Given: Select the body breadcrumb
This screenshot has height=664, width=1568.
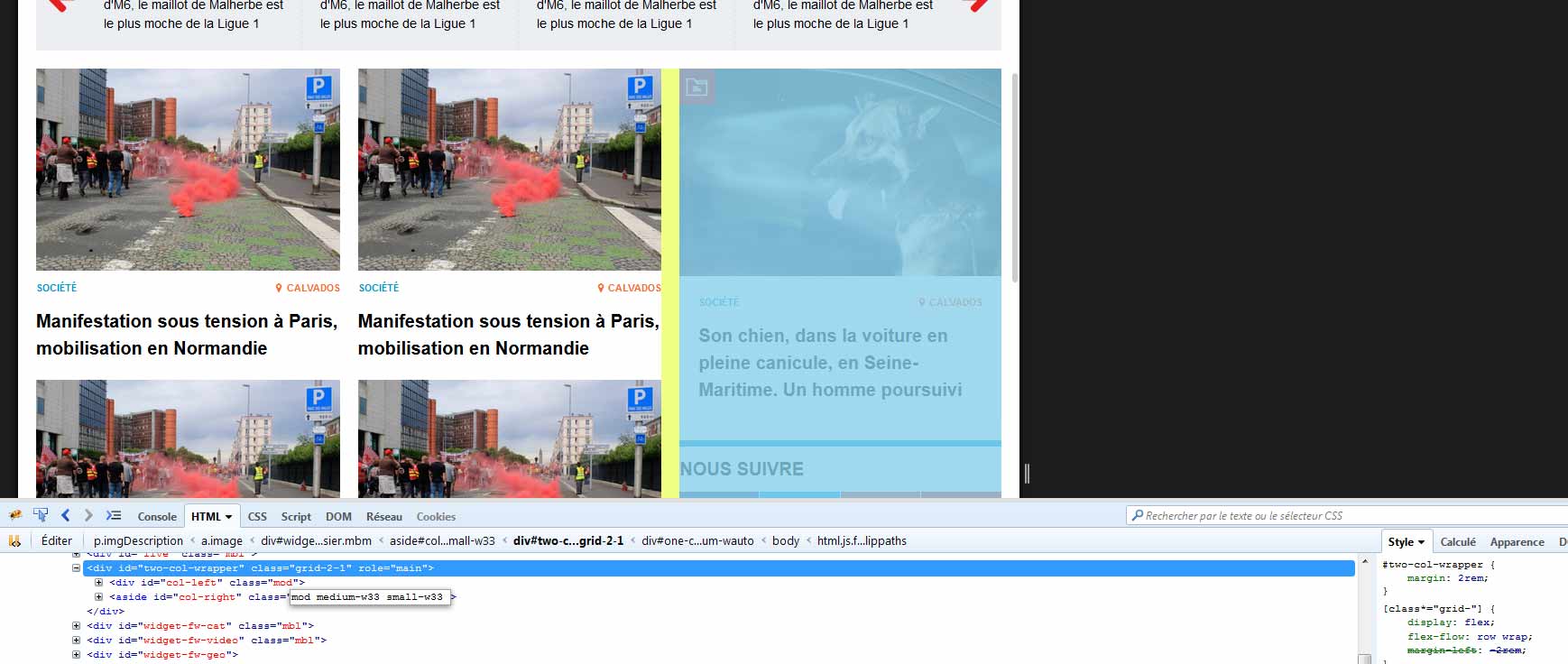Looking at the screenshot, I should pyautogui.click(x=786, y=541).
